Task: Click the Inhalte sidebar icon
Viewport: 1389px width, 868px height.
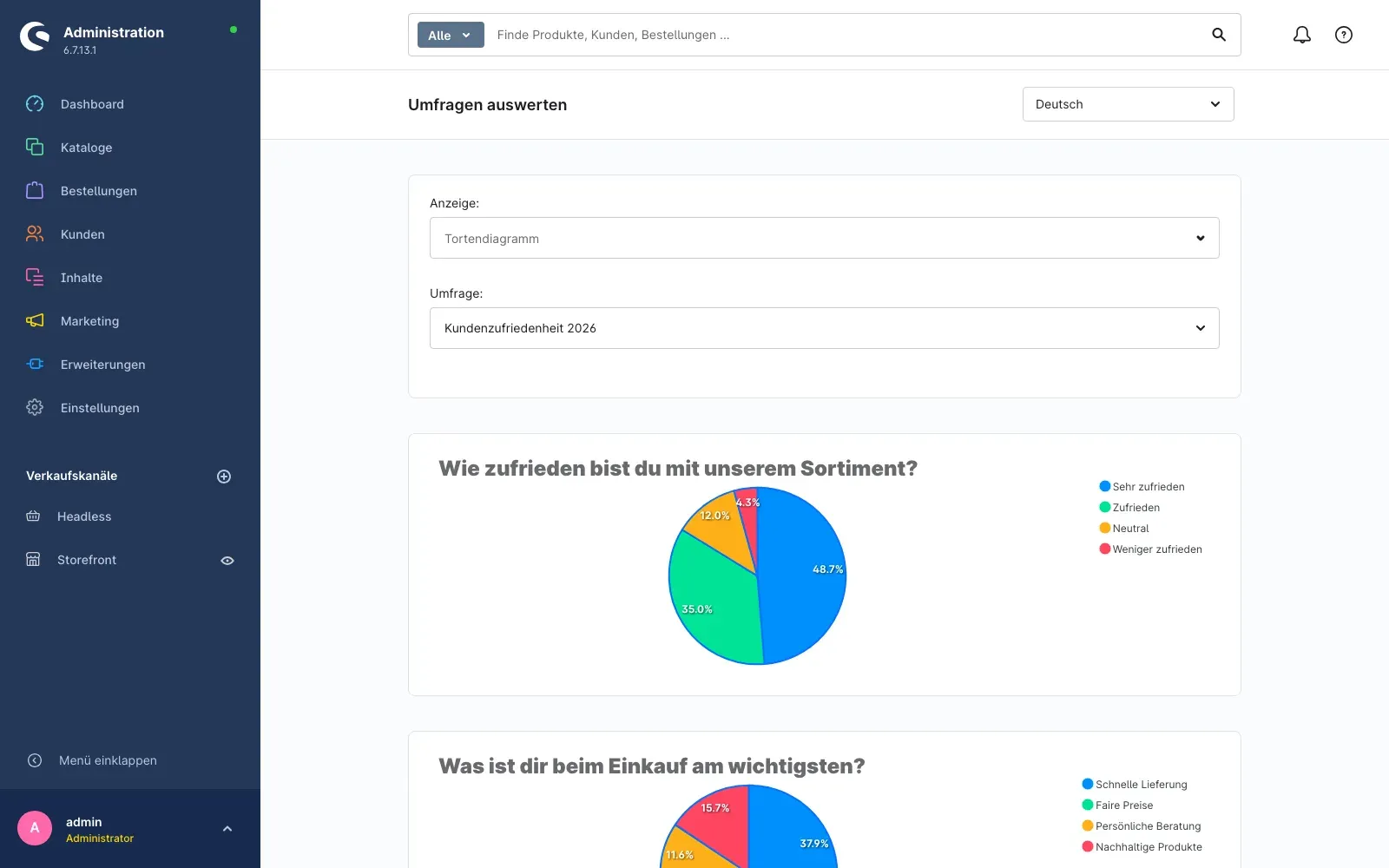Action: (35, 278)
